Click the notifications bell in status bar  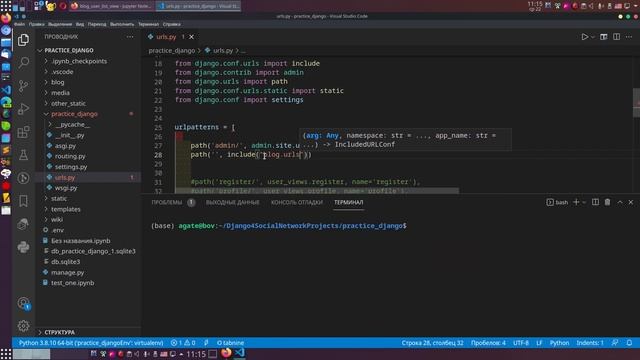[629, 343]
